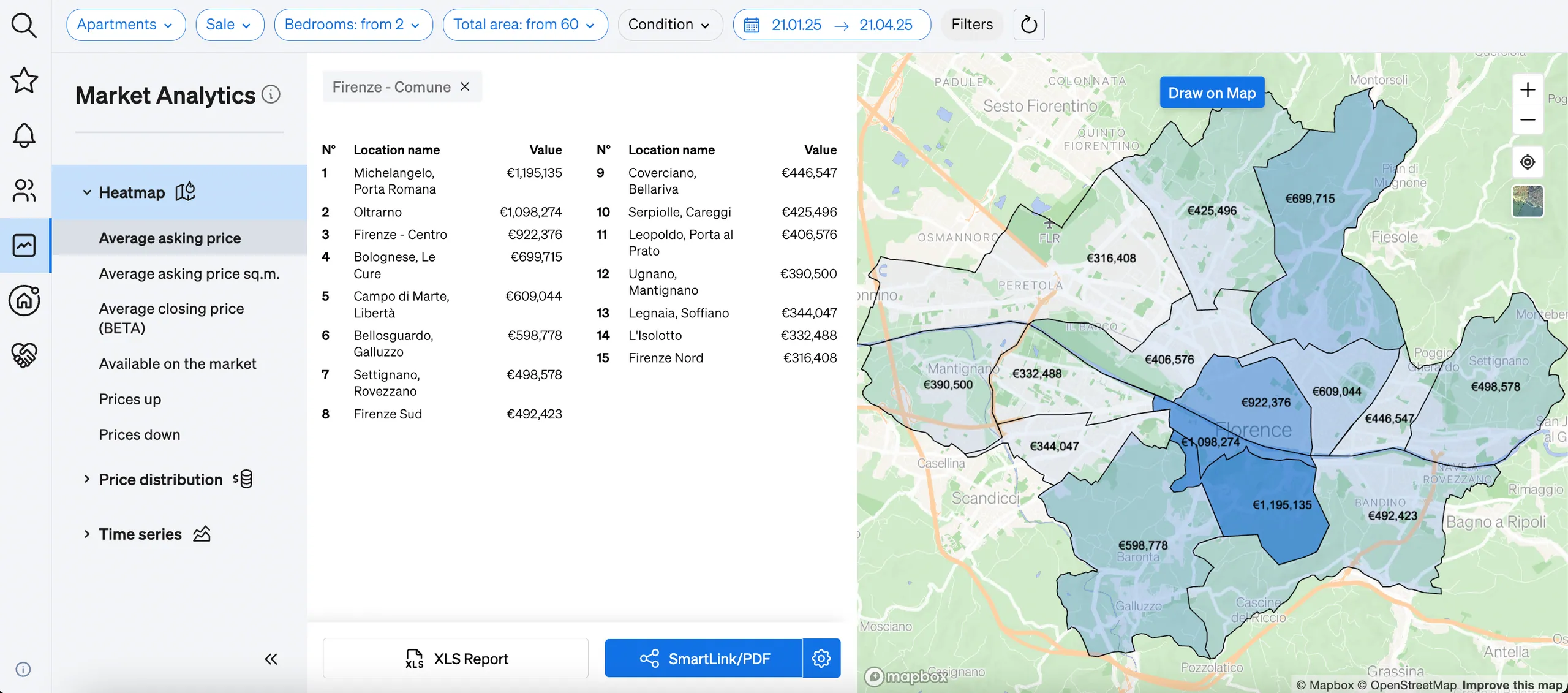This screenshot has height=693, width=1568.
Task: Open the search magnifier in the sidebar
Action: click(24, 25)
